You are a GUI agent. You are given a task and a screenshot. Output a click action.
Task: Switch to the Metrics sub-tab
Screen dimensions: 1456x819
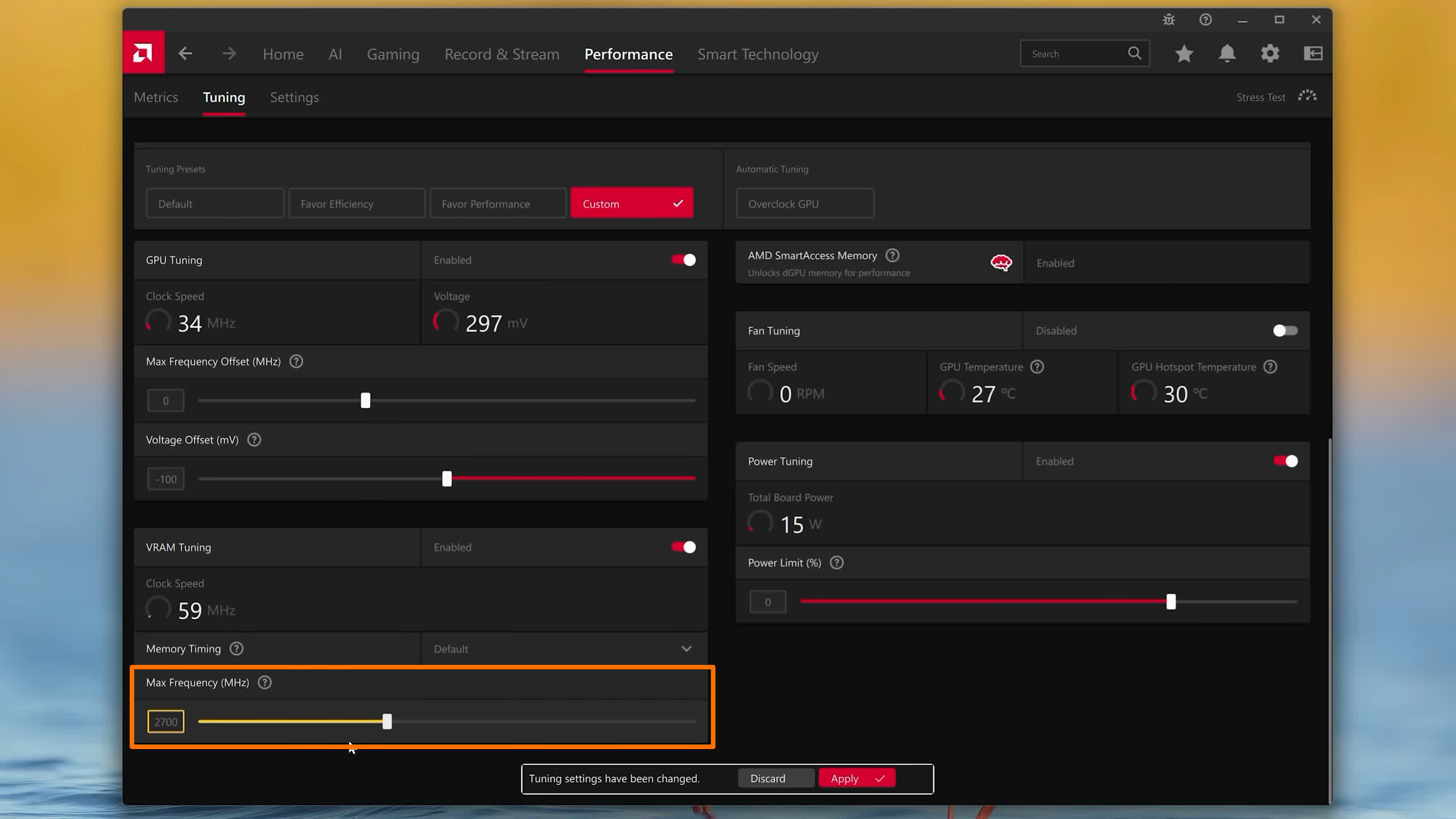point(156,97)
